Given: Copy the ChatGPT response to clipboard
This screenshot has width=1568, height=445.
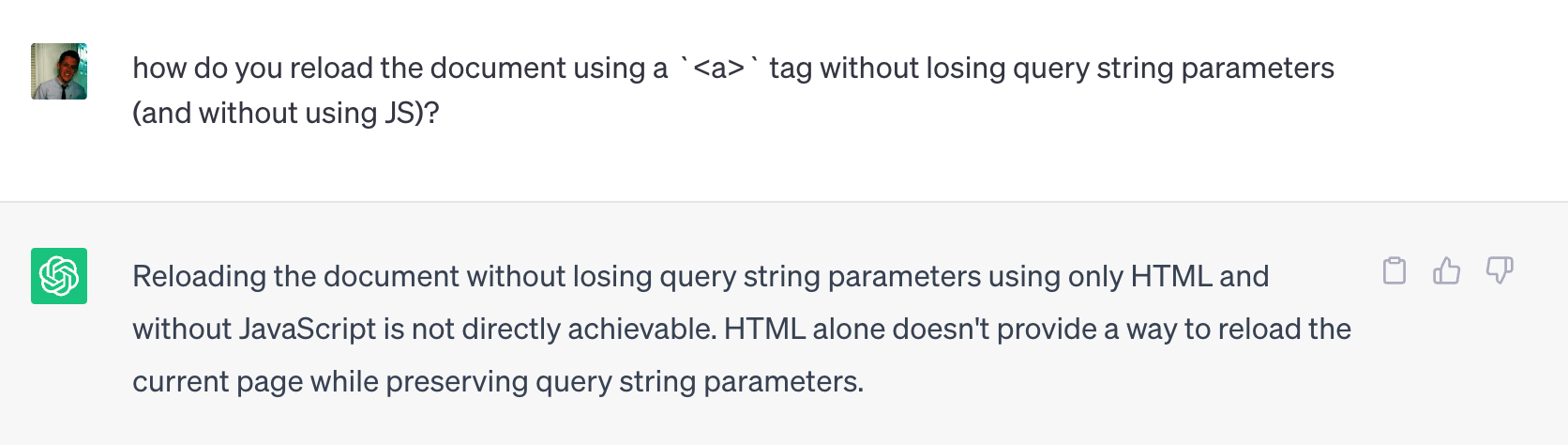Looking at the screenshot, I should click(1395, 270).
